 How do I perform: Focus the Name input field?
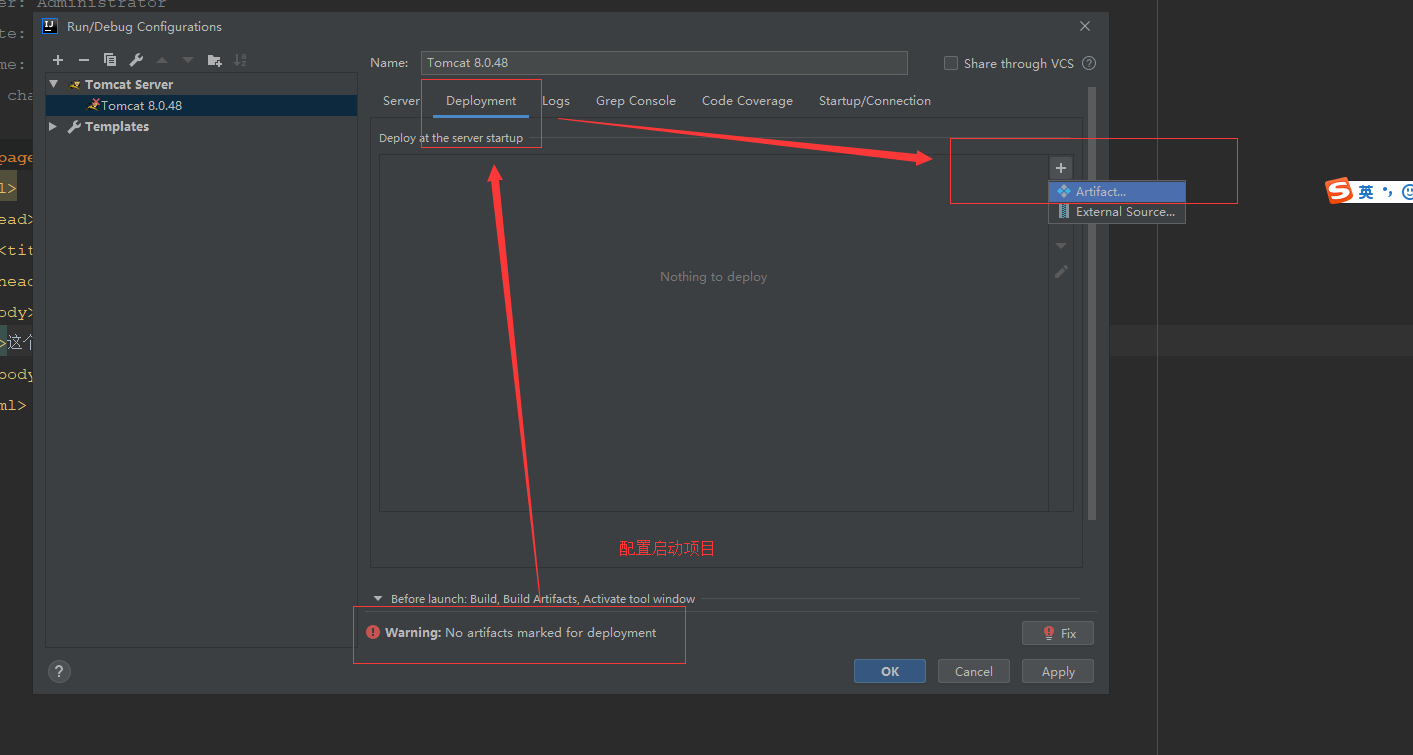coord(664,63)
